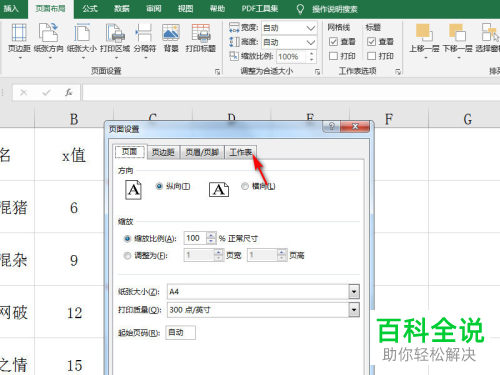
Task: Click the portrait page A icon
Action: point(133,190)
